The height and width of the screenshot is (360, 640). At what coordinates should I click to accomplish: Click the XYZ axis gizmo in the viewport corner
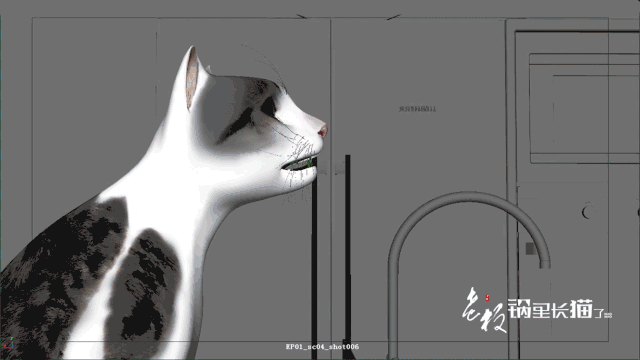click(x=7, y=343)
